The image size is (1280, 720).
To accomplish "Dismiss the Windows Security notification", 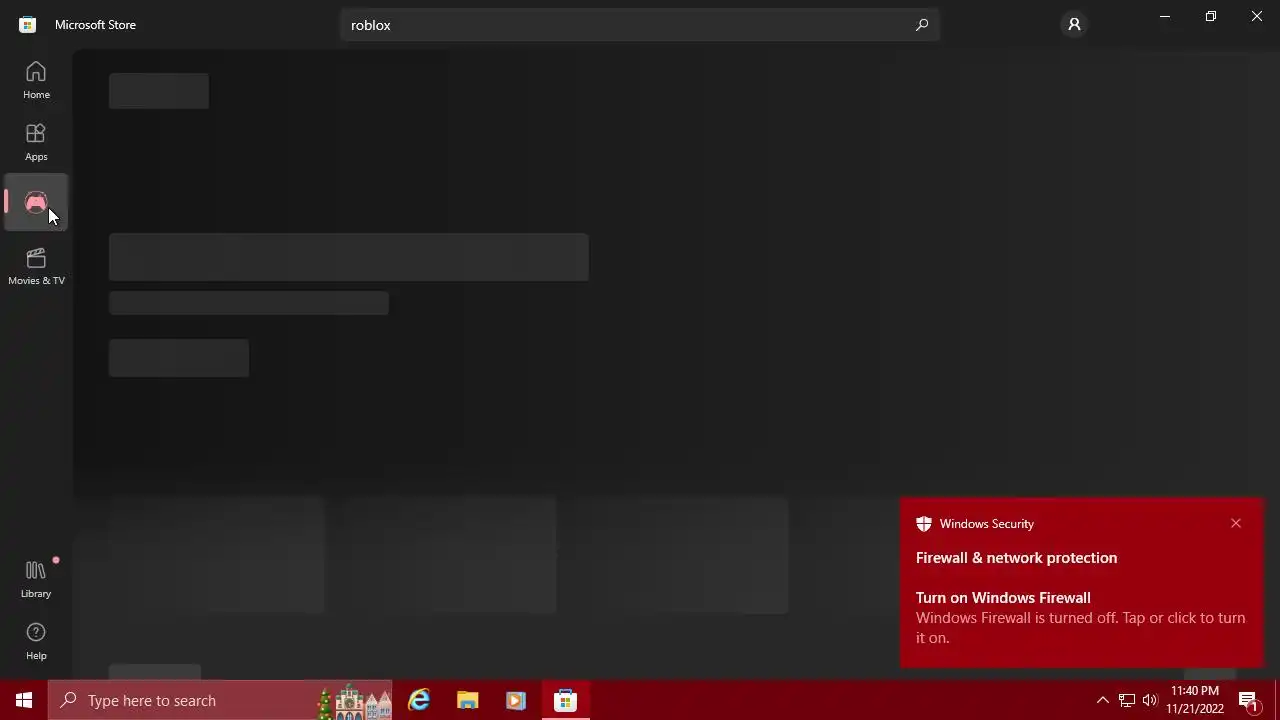I will point(1236,523).
